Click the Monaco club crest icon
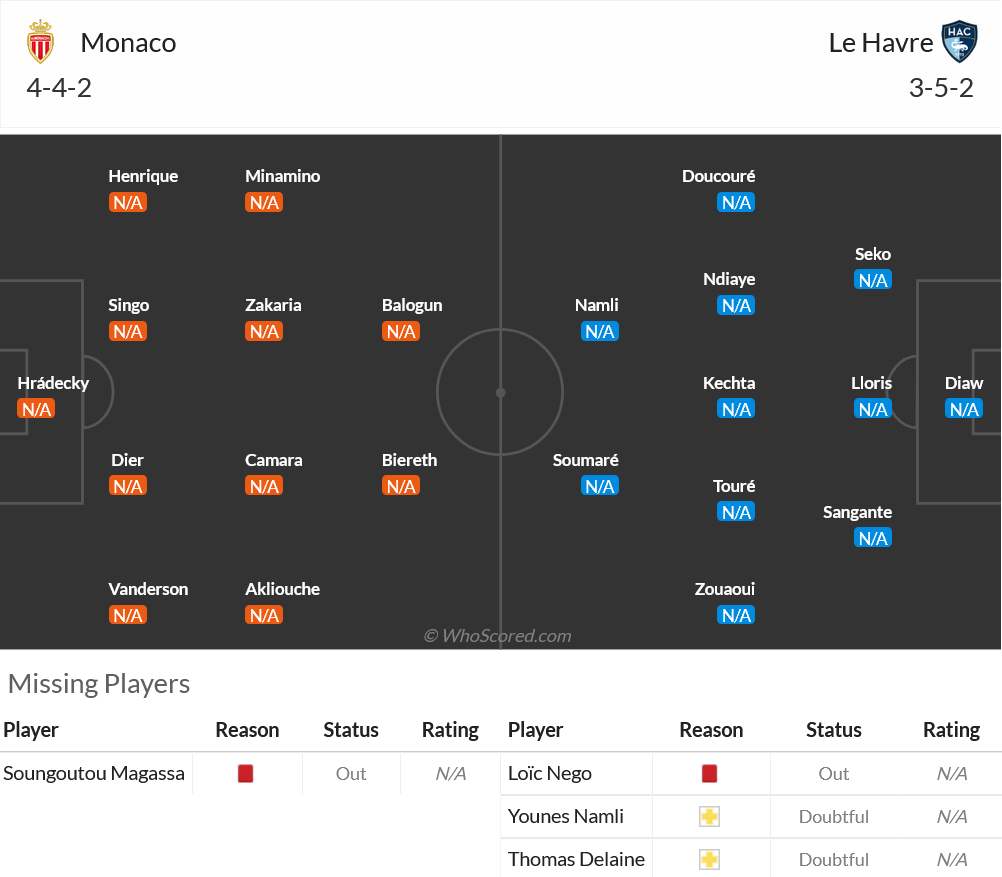This screenshot has height=877, width=1002. point(40,42)
